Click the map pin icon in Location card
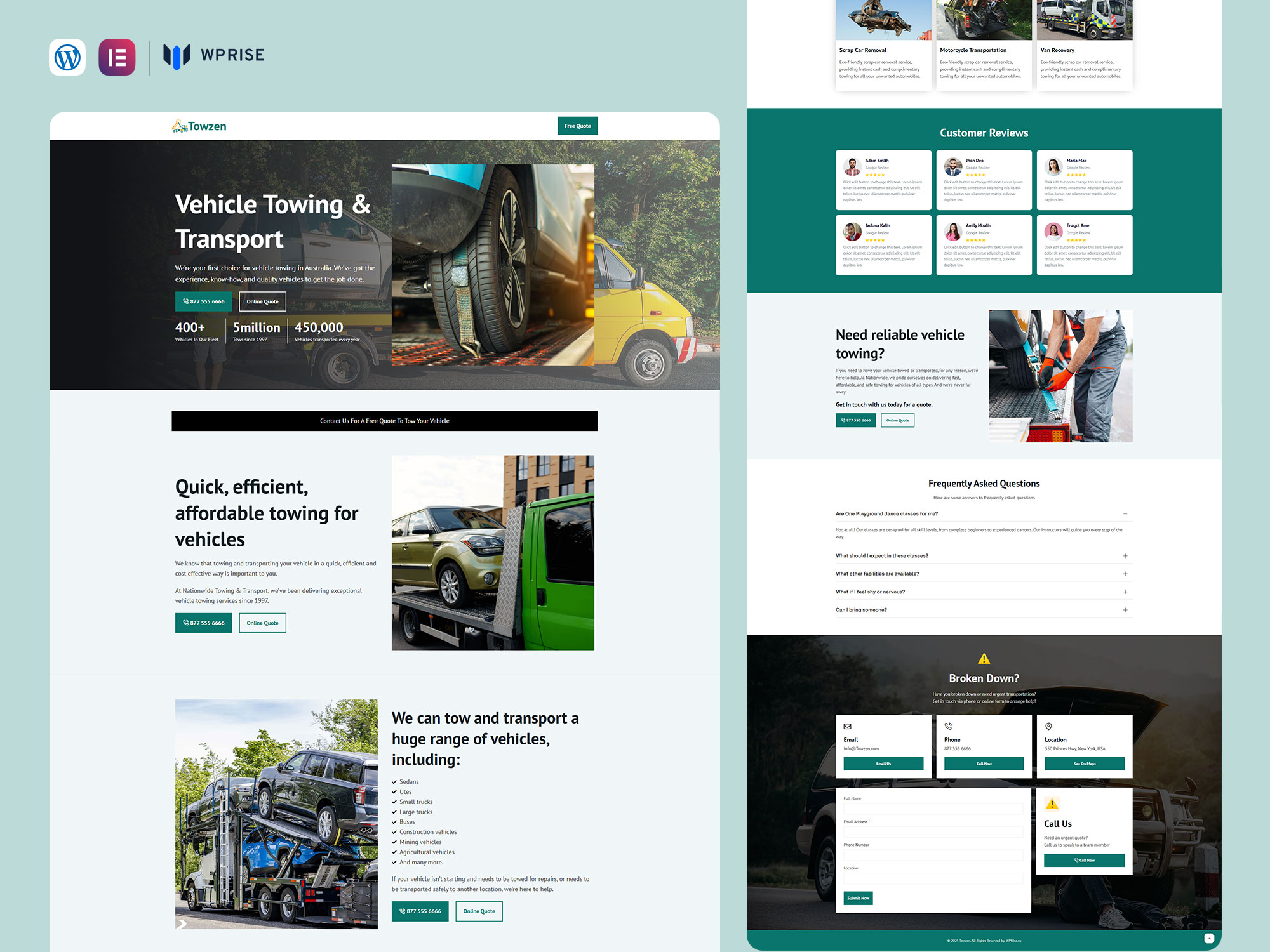The image size is (1270, 952). pos(1048,727)
